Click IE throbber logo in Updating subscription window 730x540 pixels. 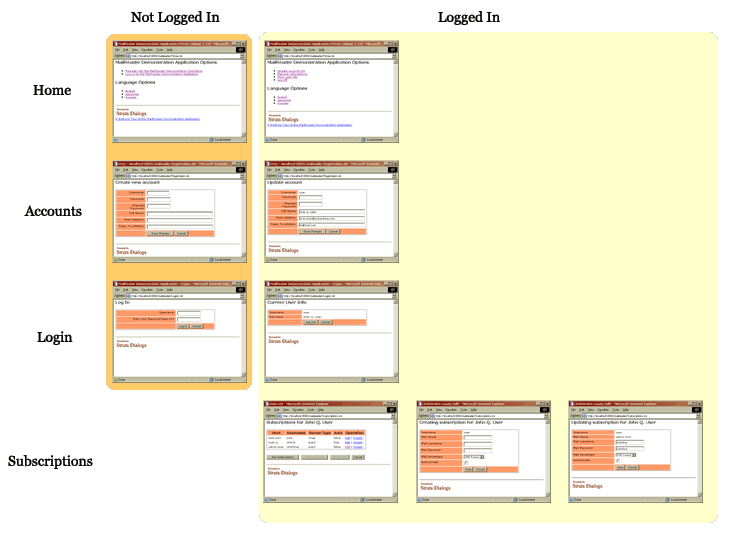697,410
